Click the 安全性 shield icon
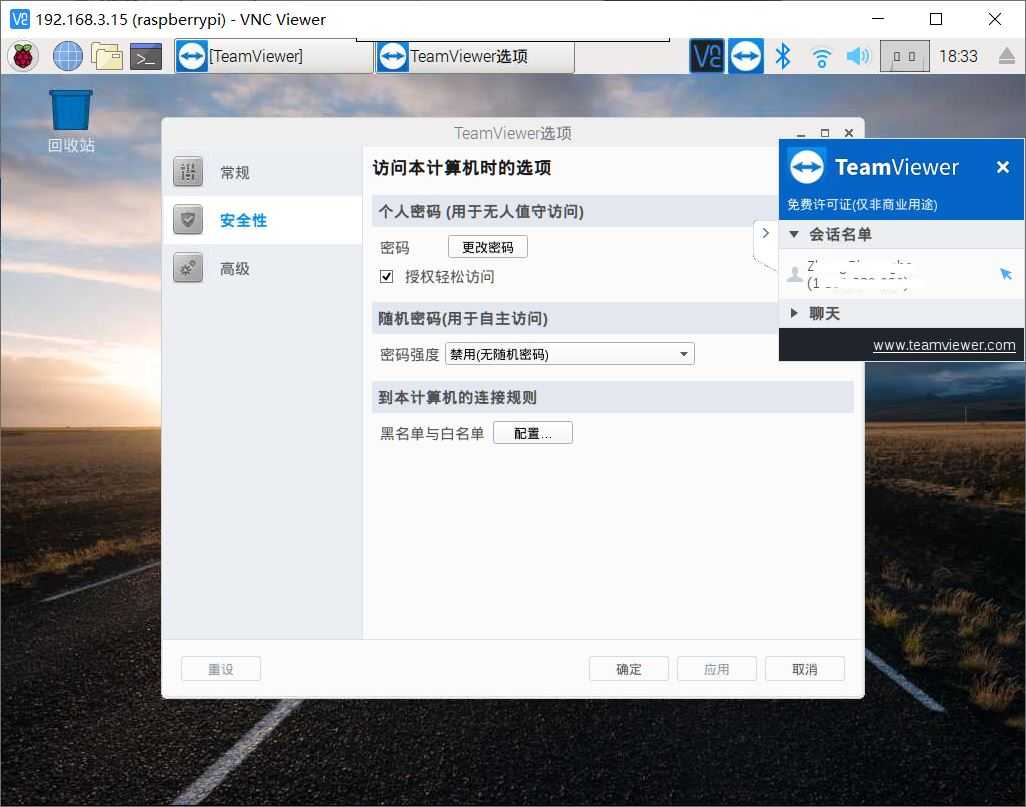1026x807 pixels. [x=188, y=220]
